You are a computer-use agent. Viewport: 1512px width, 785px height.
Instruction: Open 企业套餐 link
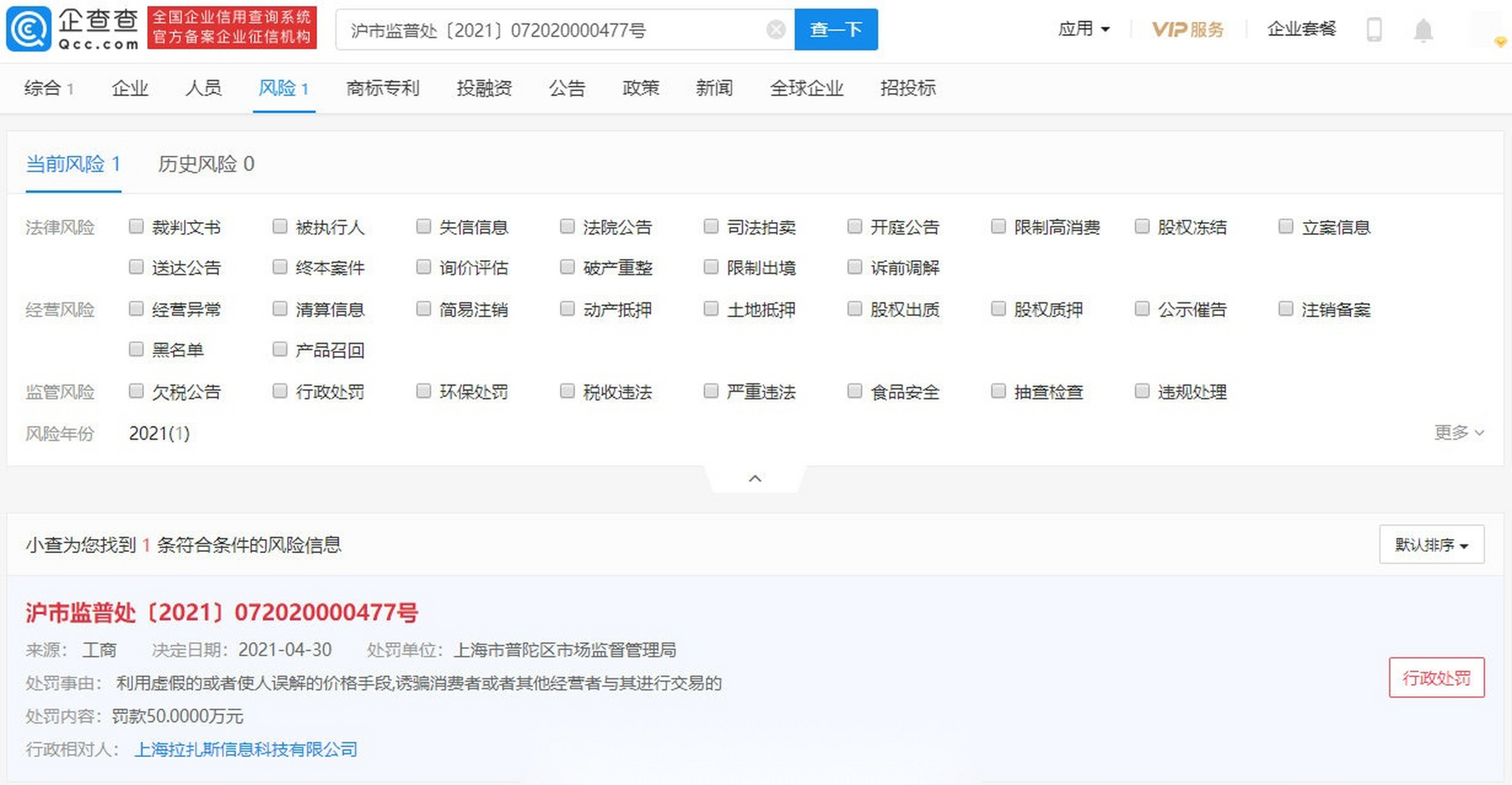pos(1301,29)
